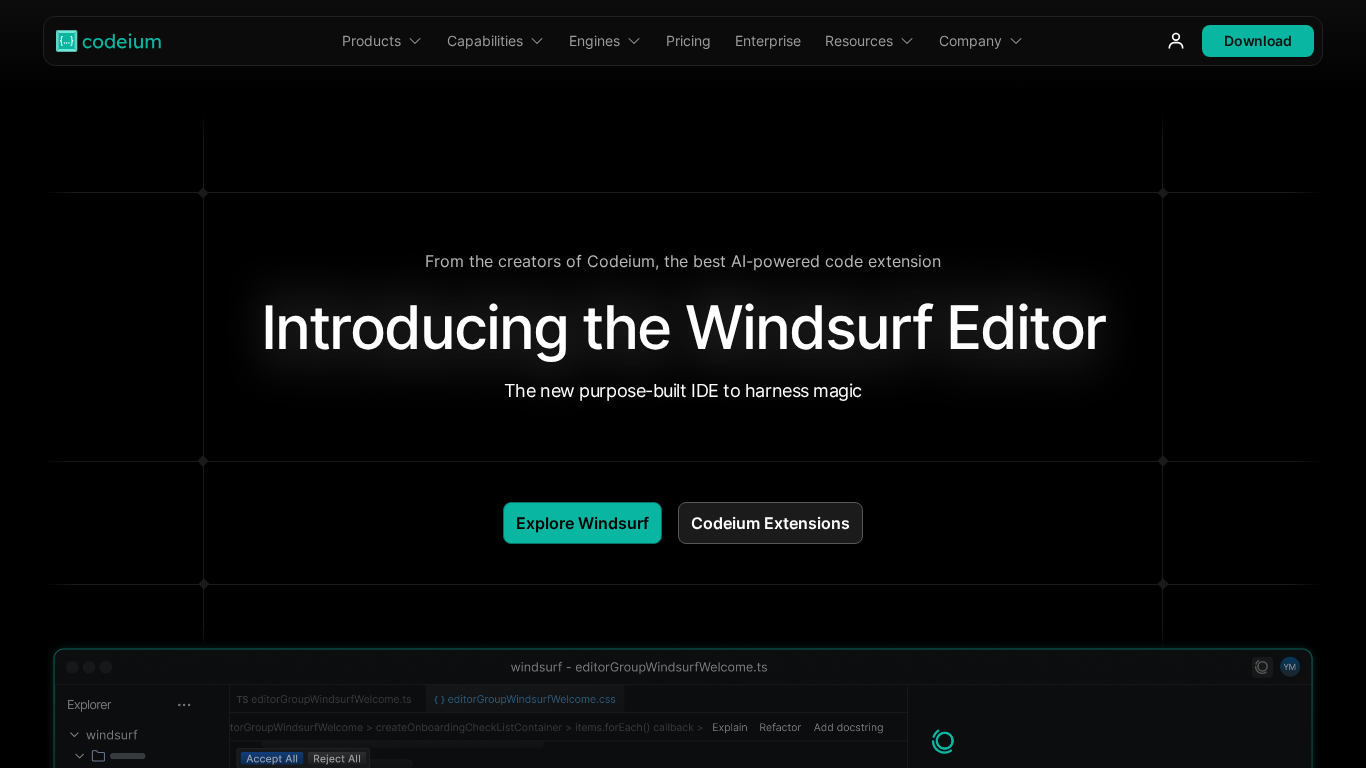Click the Explorer panel heading

coord(89,705)
